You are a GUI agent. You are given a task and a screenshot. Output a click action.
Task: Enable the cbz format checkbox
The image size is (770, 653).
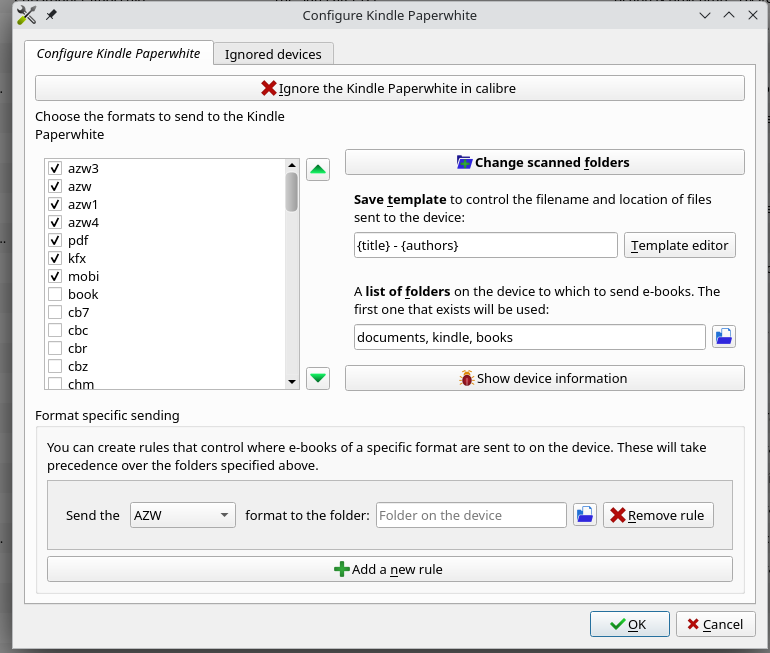click(55, 366)
